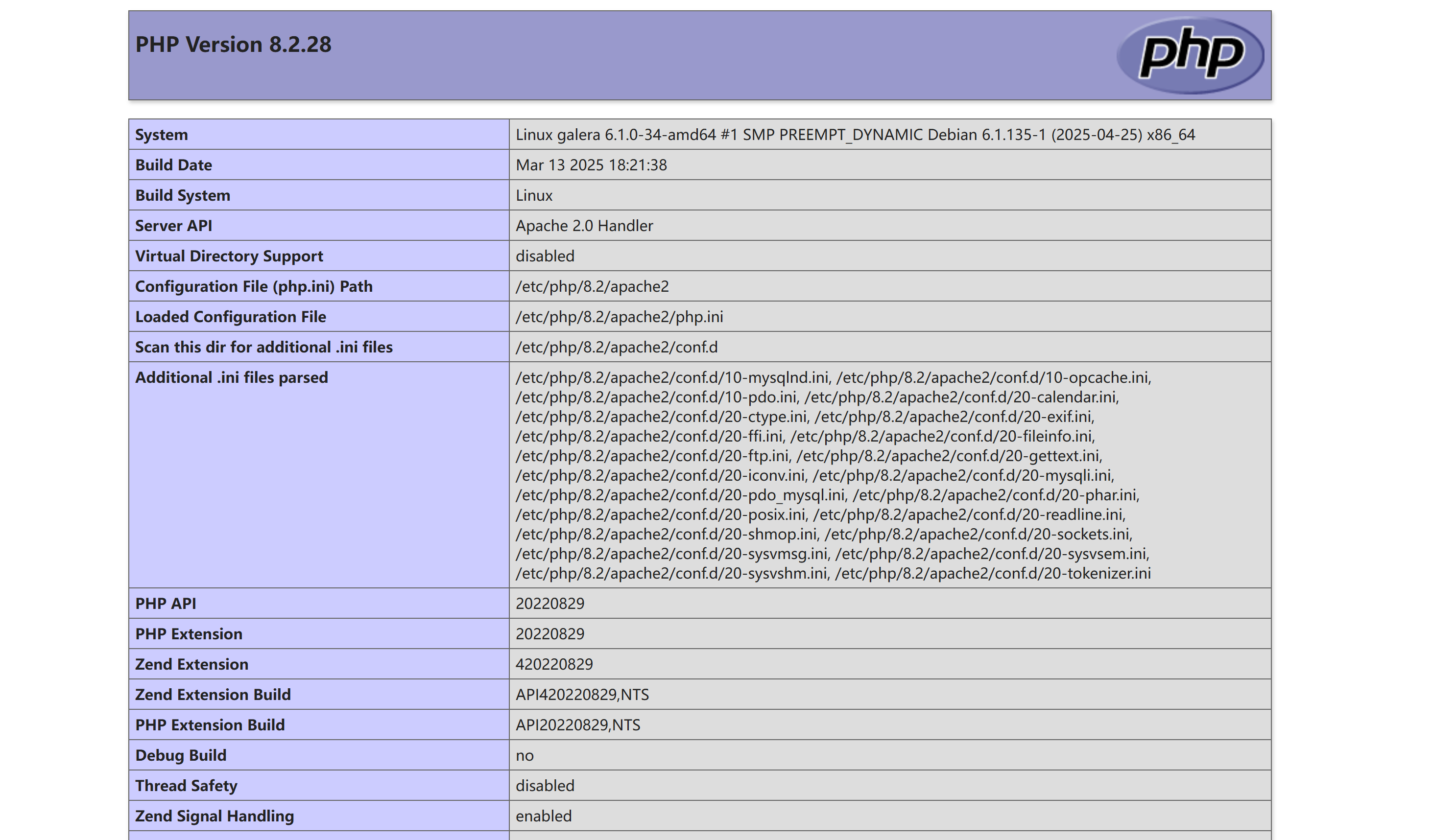
Task: Select the Thread Safety 'disabled' value
Action: point(545,786)
